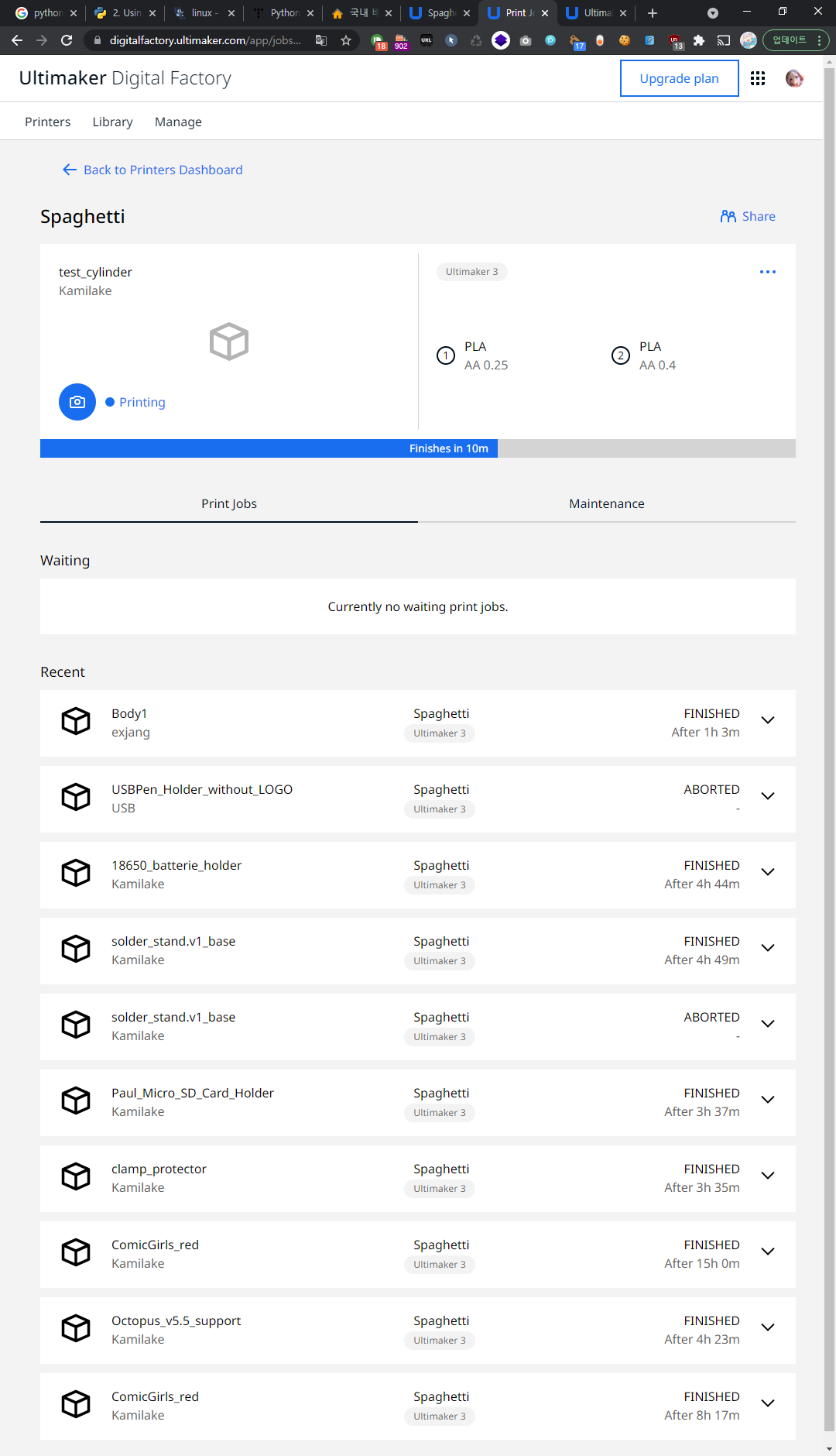836x1456 pixels.
Task: Expand the USBPen_Holder_without_LOGO job details
Action: [768, 796]
